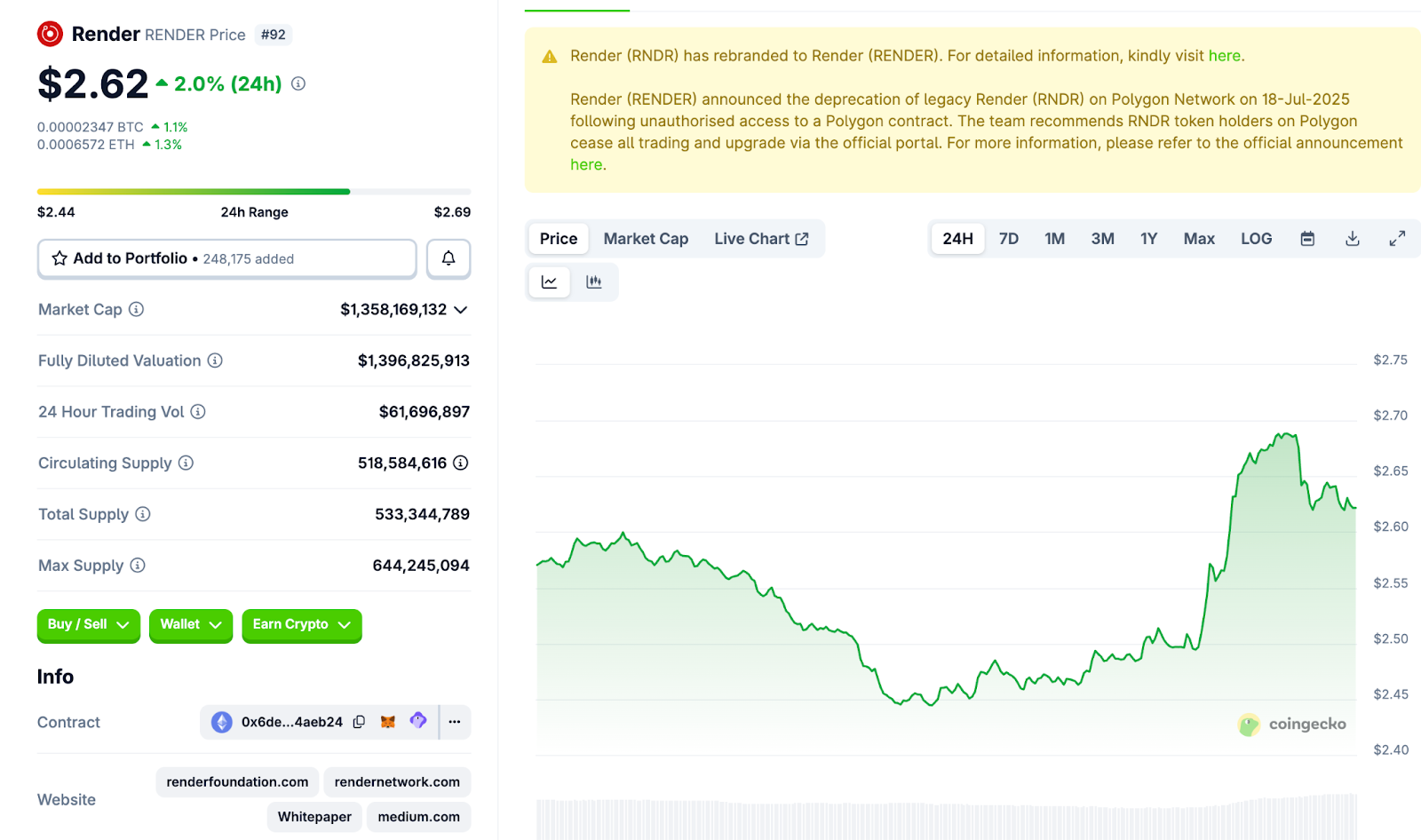Copy the contract address using copy icon
1421x840 pixels.
(x=359, y=722)
